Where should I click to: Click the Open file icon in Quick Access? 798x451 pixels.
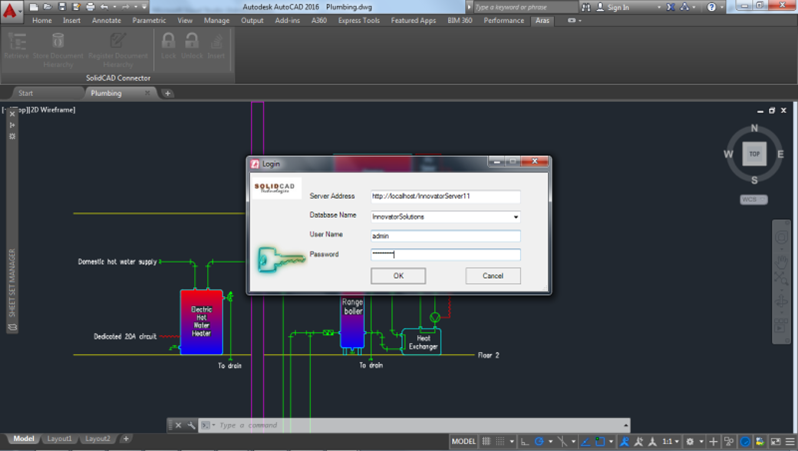[x=47, y=7]
